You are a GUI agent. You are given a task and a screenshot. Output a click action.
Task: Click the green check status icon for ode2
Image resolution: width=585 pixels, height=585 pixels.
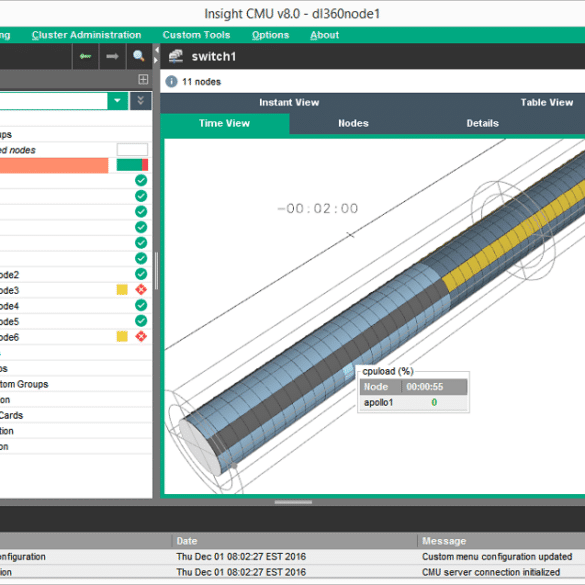141,274
